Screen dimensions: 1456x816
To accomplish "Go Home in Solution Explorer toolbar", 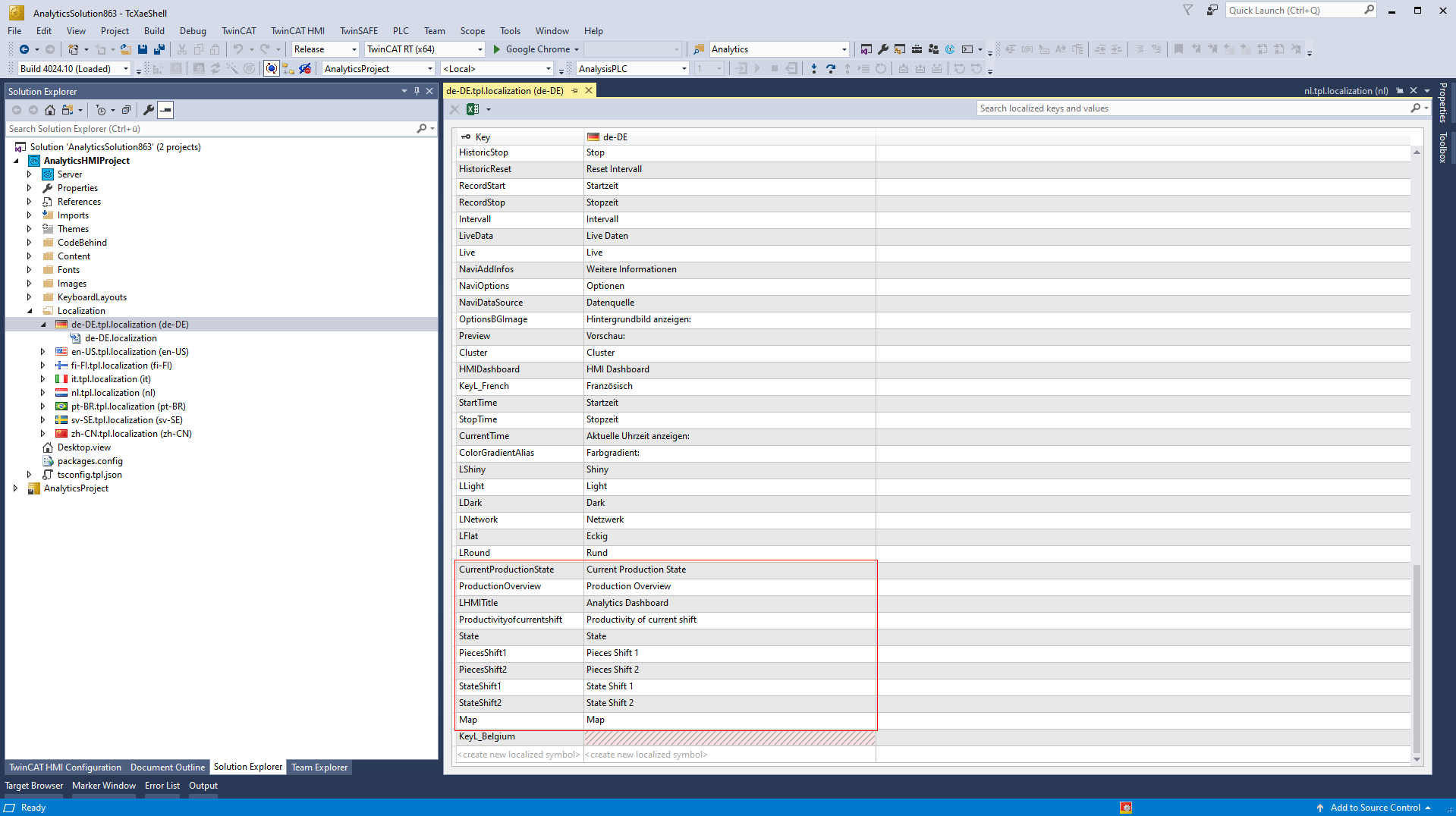I will point(50,110).
